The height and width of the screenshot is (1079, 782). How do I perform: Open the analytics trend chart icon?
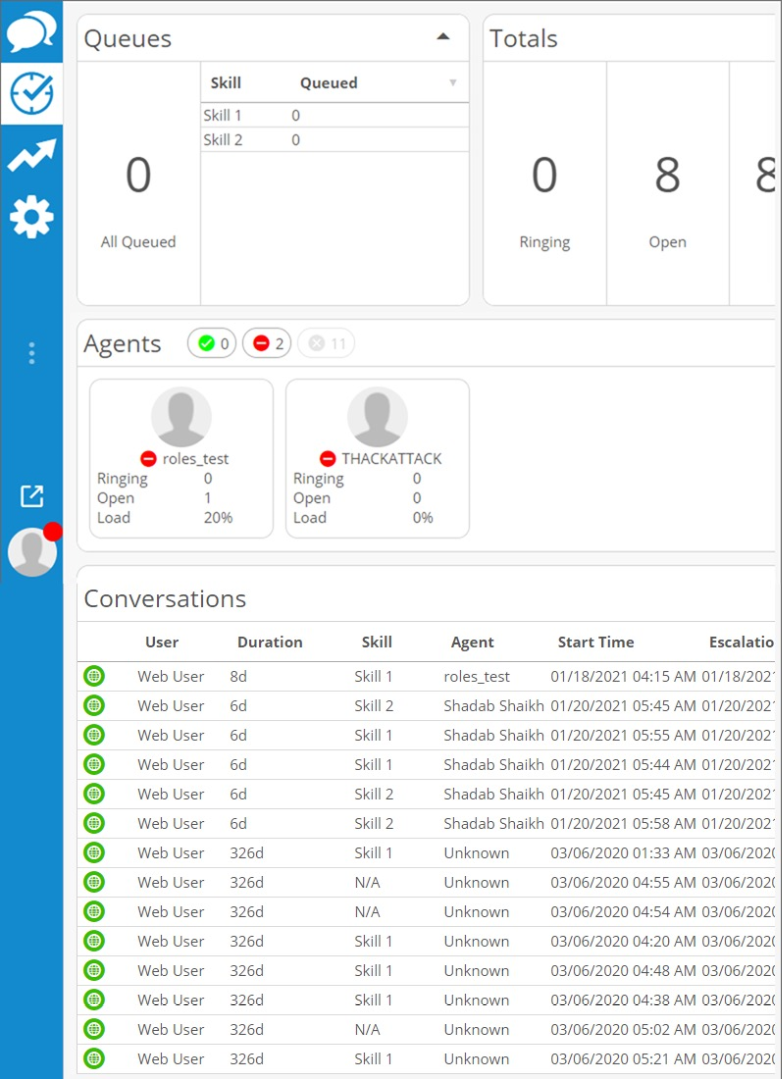pyautogui.click(x=31, y=155)
